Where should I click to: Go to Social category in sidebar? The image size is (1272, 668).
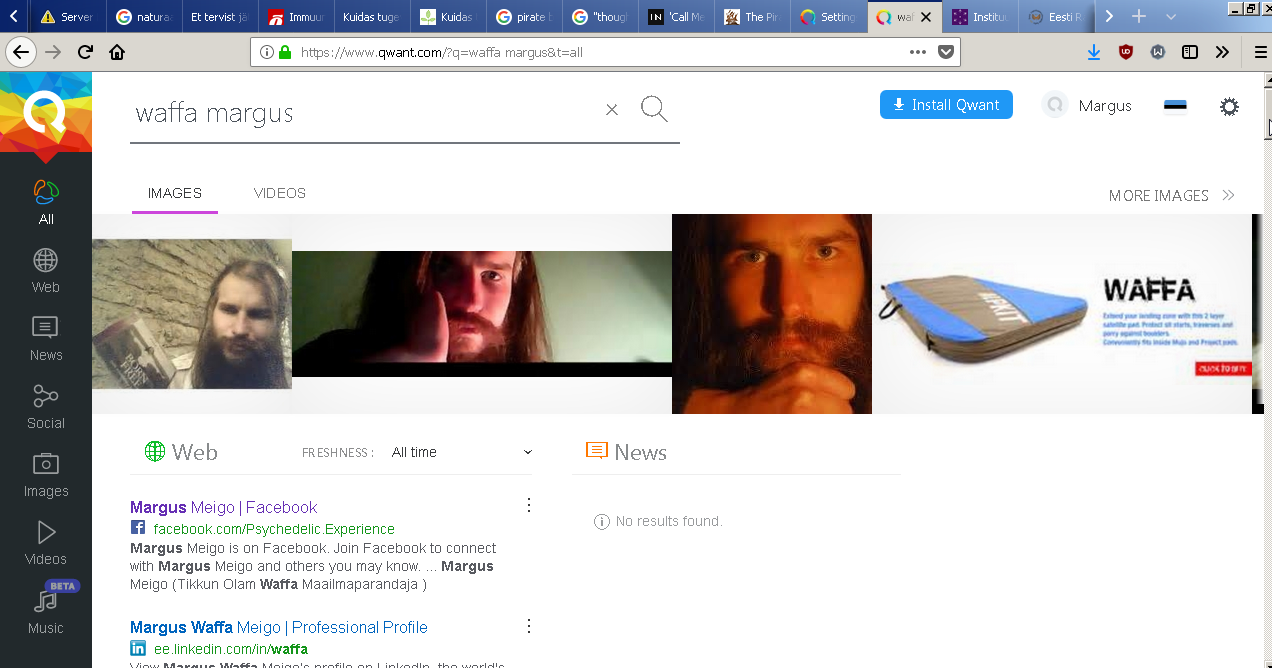46,407
